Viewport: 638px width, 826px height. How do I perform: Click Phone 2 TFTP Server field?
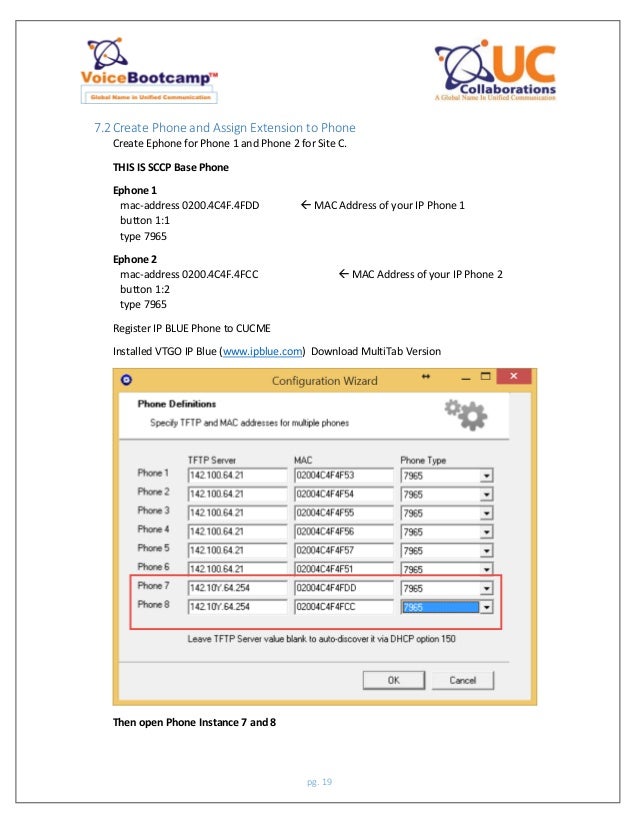pos(237,494)
